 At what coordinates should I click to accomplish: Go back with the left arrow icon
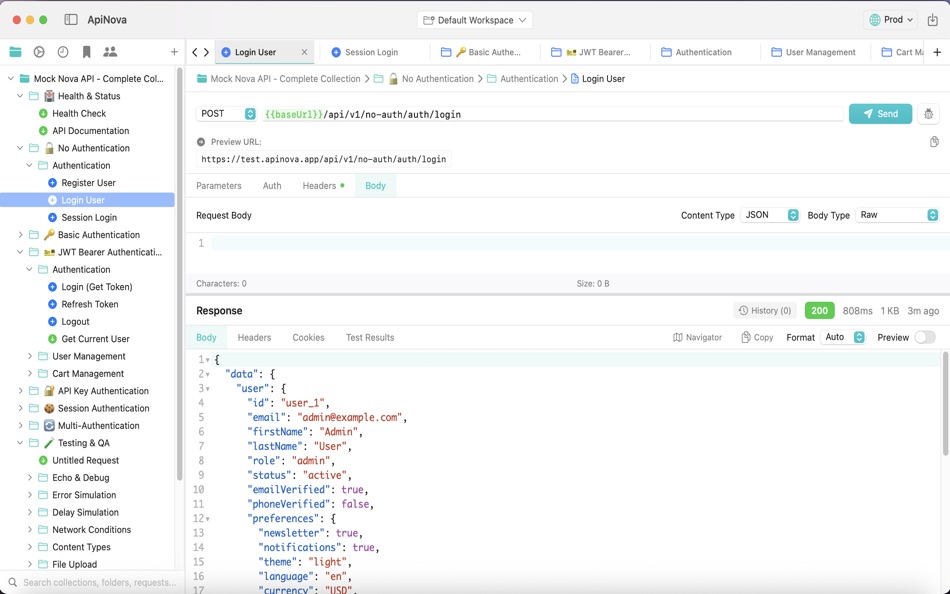(194, 52)
